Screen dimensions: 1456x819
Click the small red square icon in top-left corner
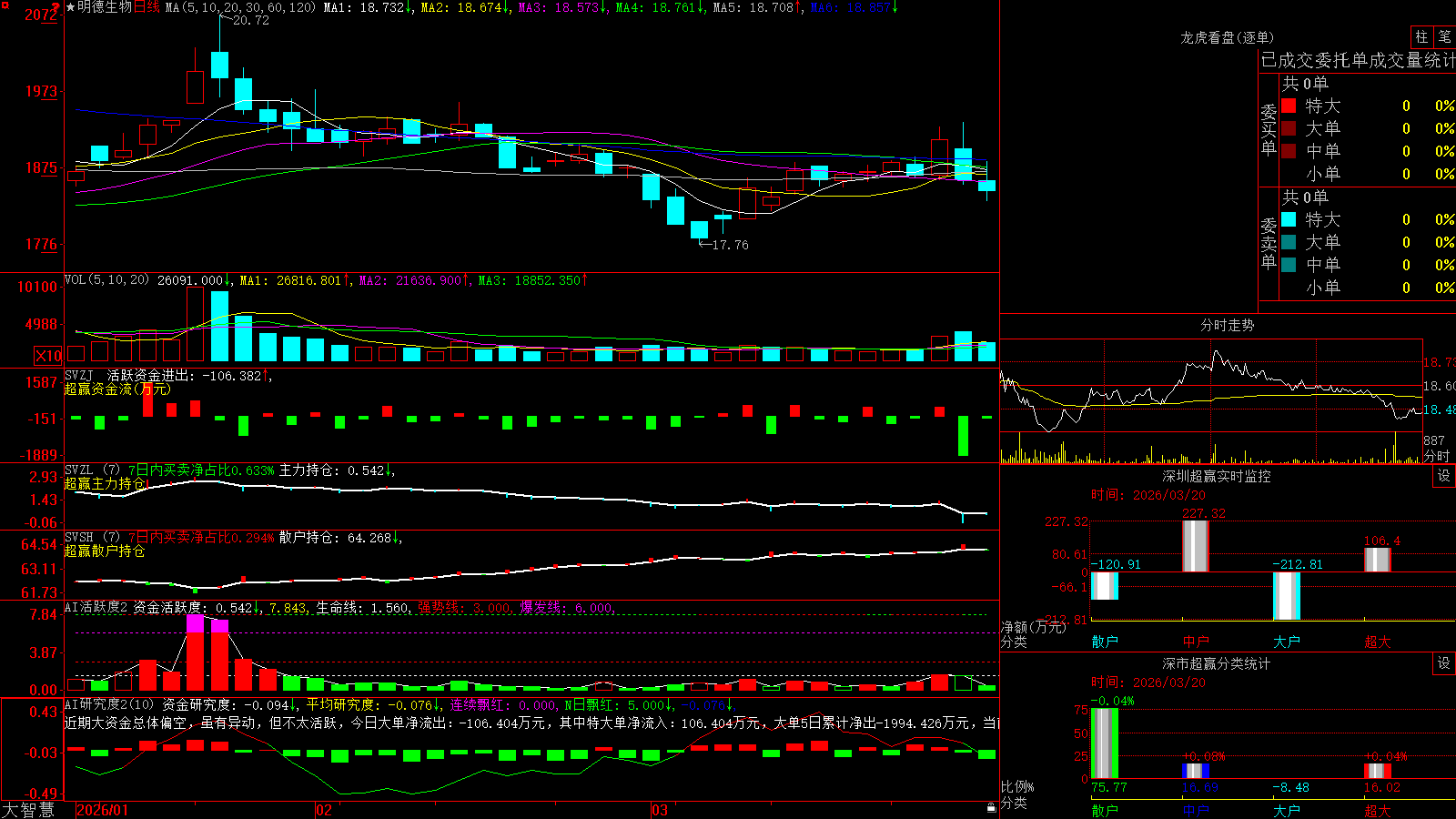(x=5, y=5)
